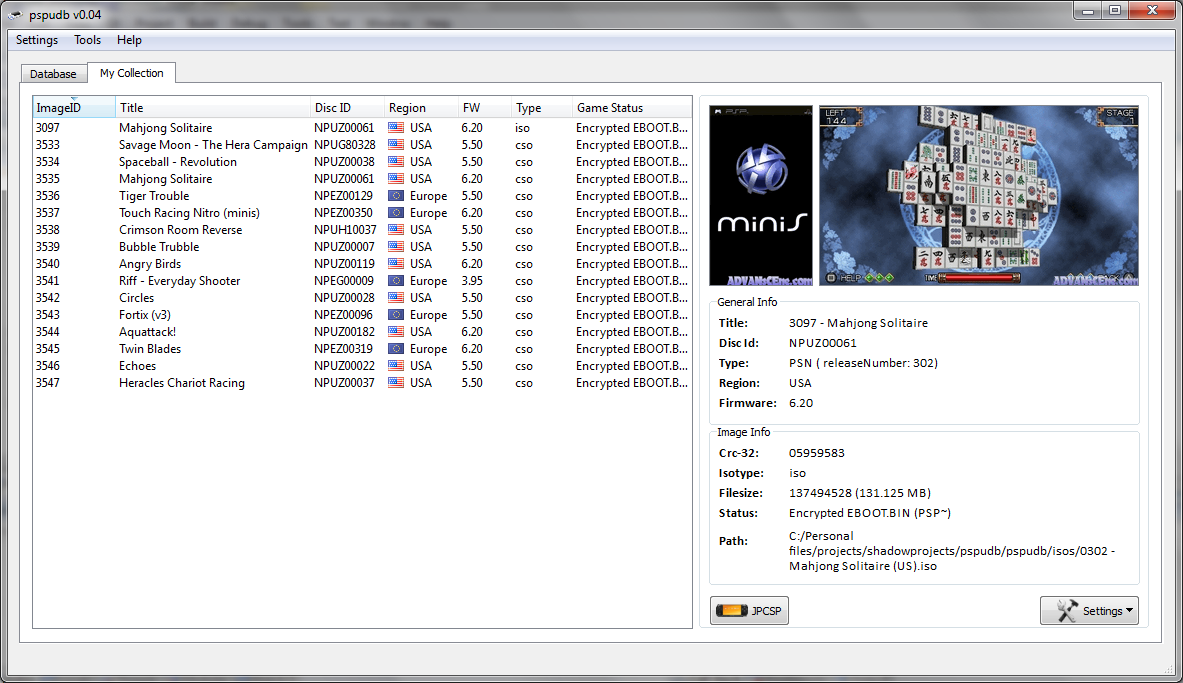Click USA flag in Echoes row
This screenshot has height=683, width=1183.
tap(396, 365)
